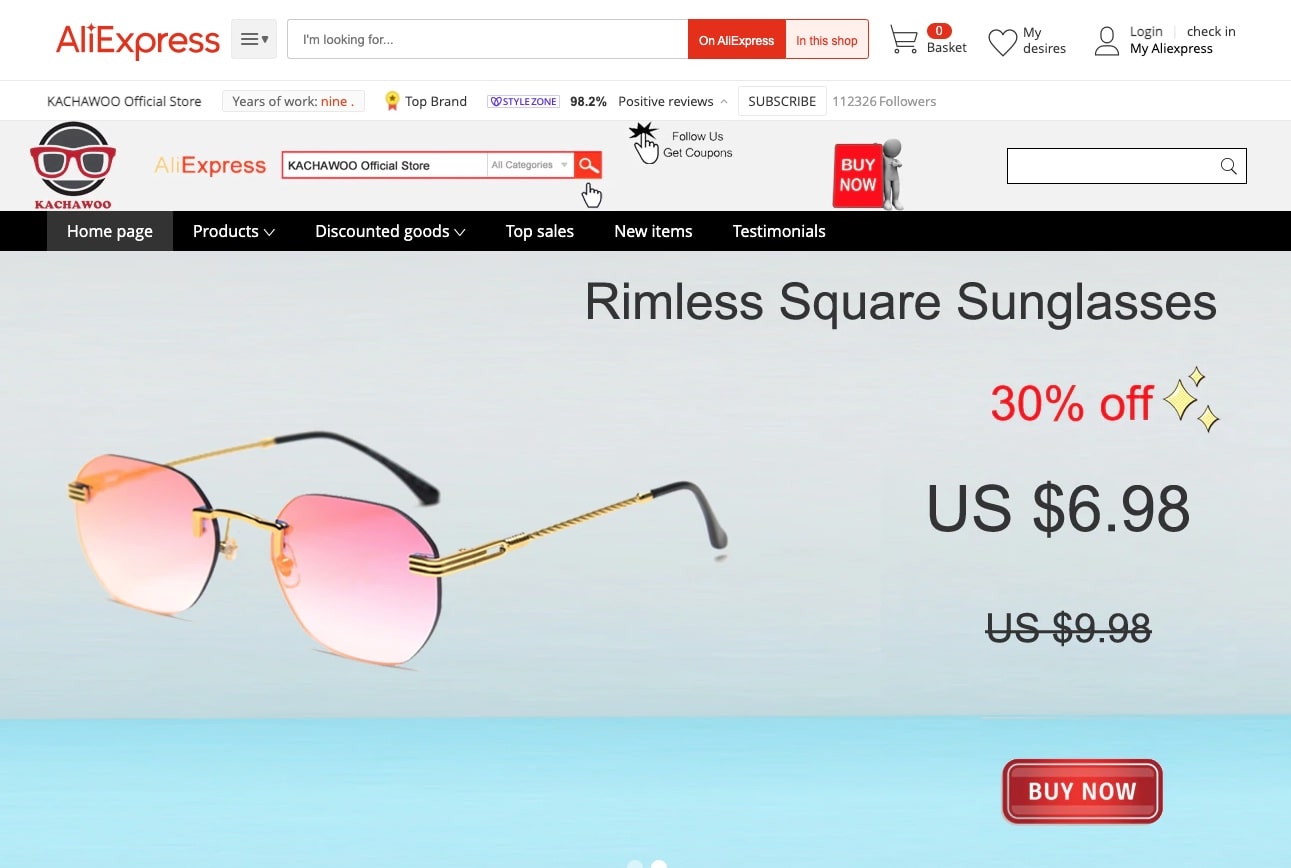Image resolution: width=1291 pixels, height=868 pixels.
Task: Click the user account profile icon
Action: (1106, 41)
